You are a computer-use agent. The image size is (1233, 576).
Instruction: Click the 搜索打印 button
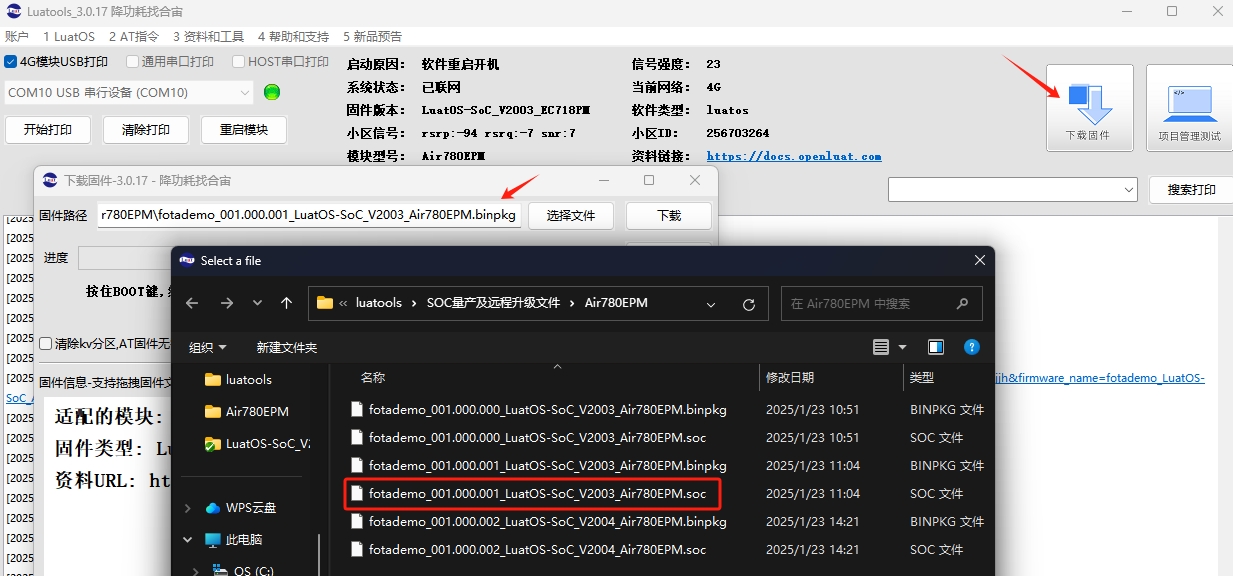point(1191,189)
